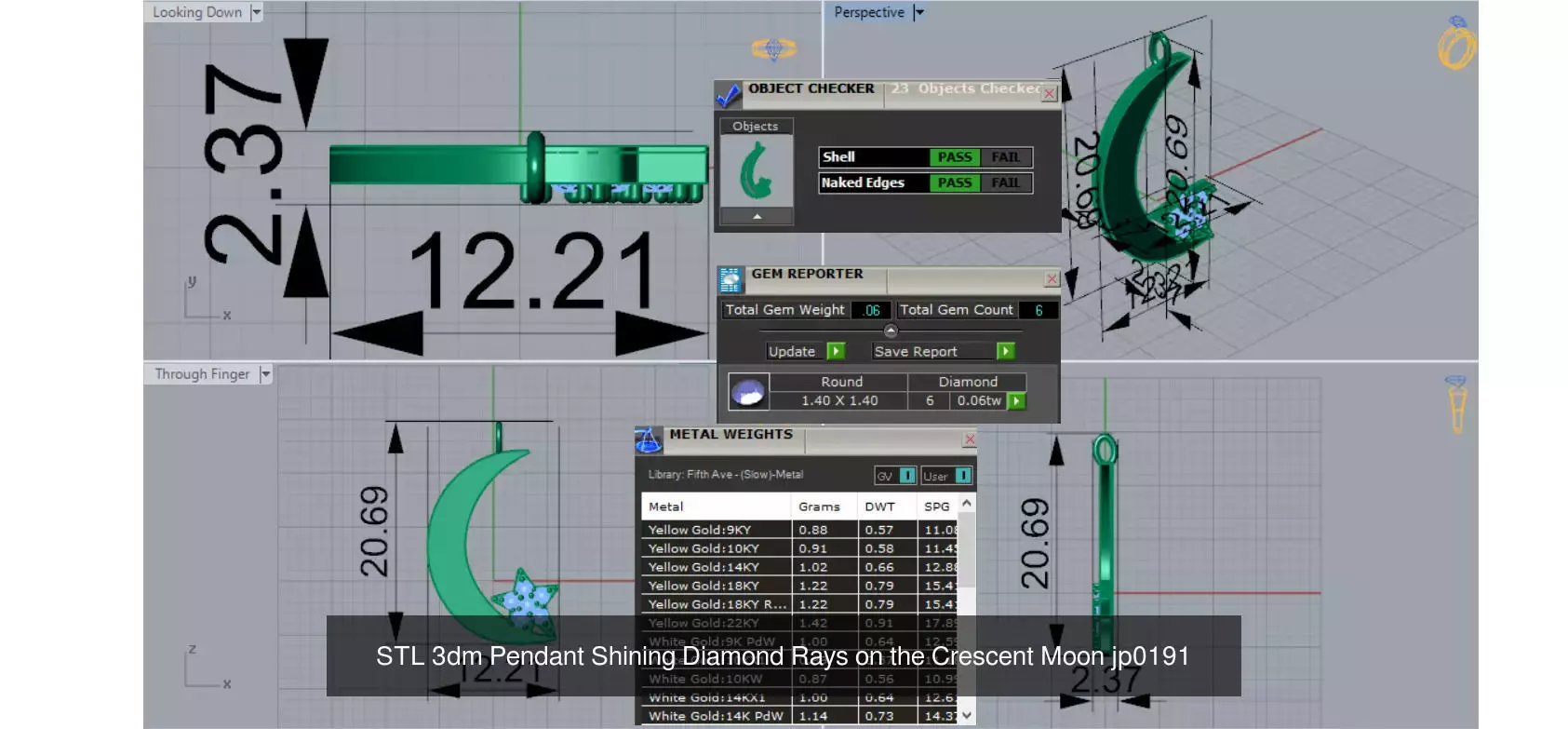Toggle the User switch in Metal Weights

[963, 476]
